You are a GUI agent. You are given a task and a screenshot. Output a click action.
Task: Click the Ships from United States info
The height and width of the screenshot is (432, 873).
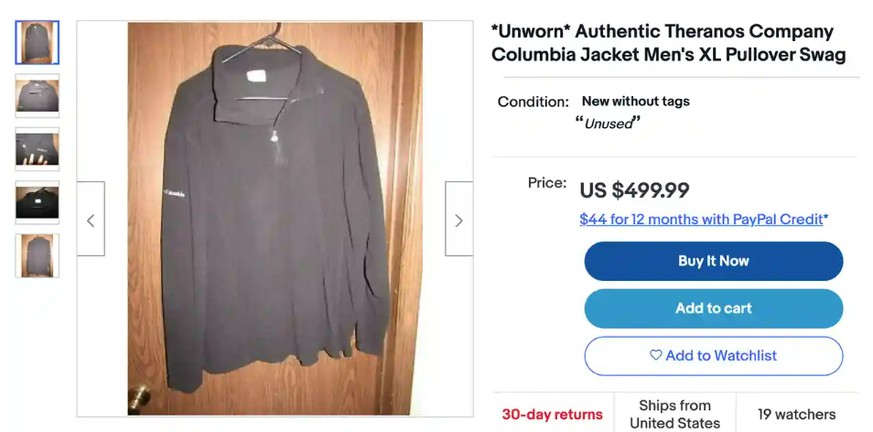674,414
